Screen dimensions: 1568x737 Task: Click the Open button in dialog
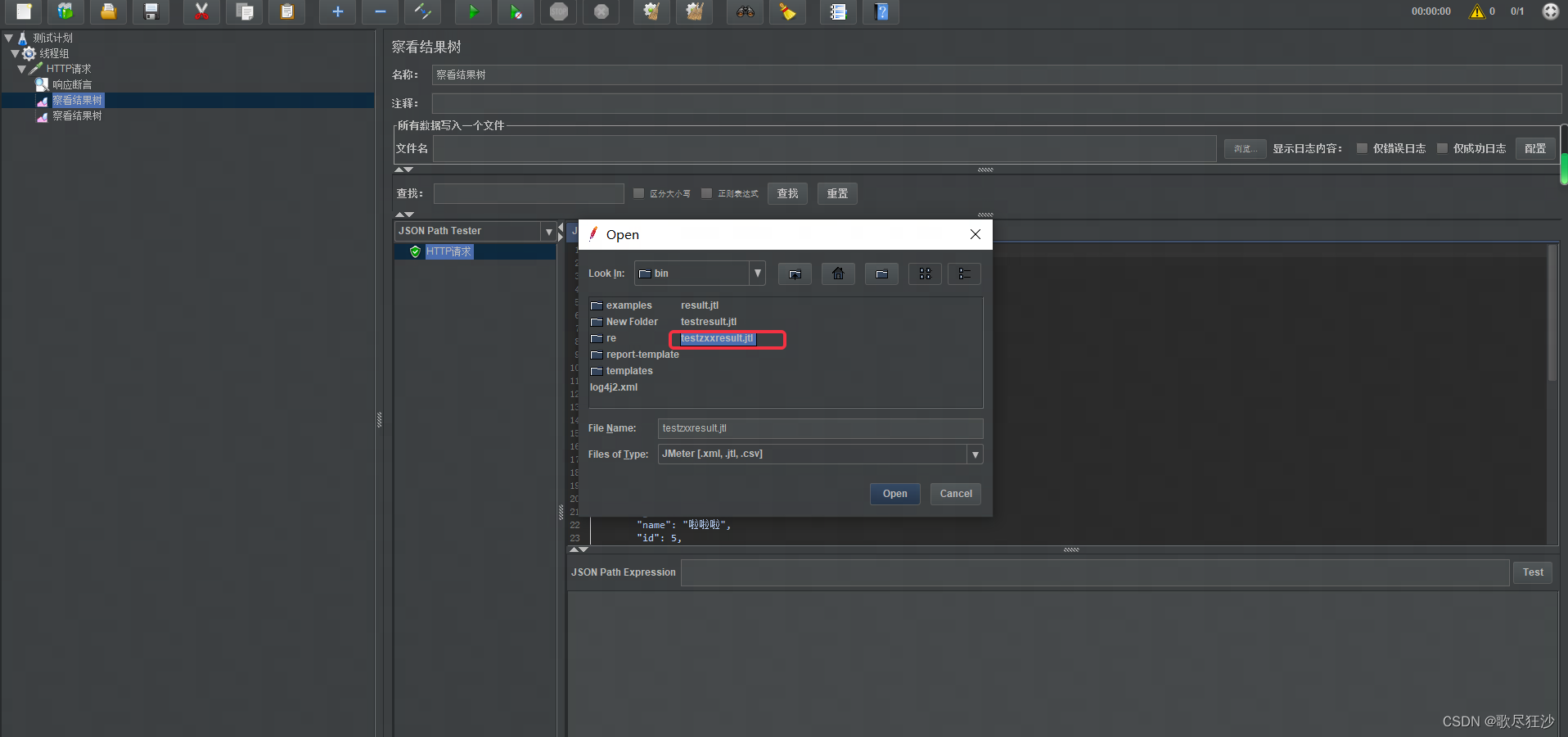[x=894, y=494]
